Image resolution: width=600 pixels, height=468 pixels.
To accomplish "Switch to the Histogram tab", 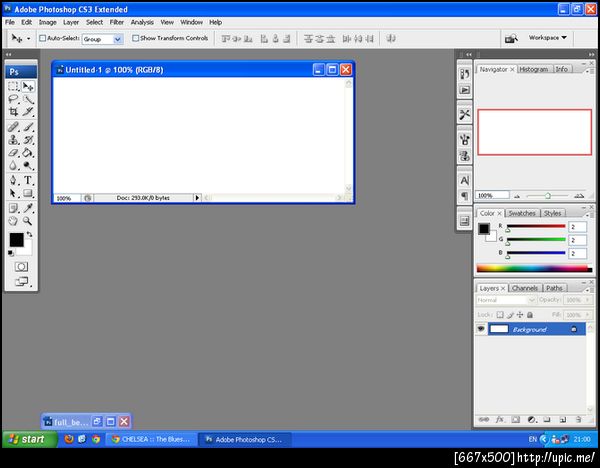I will [534, 69].
